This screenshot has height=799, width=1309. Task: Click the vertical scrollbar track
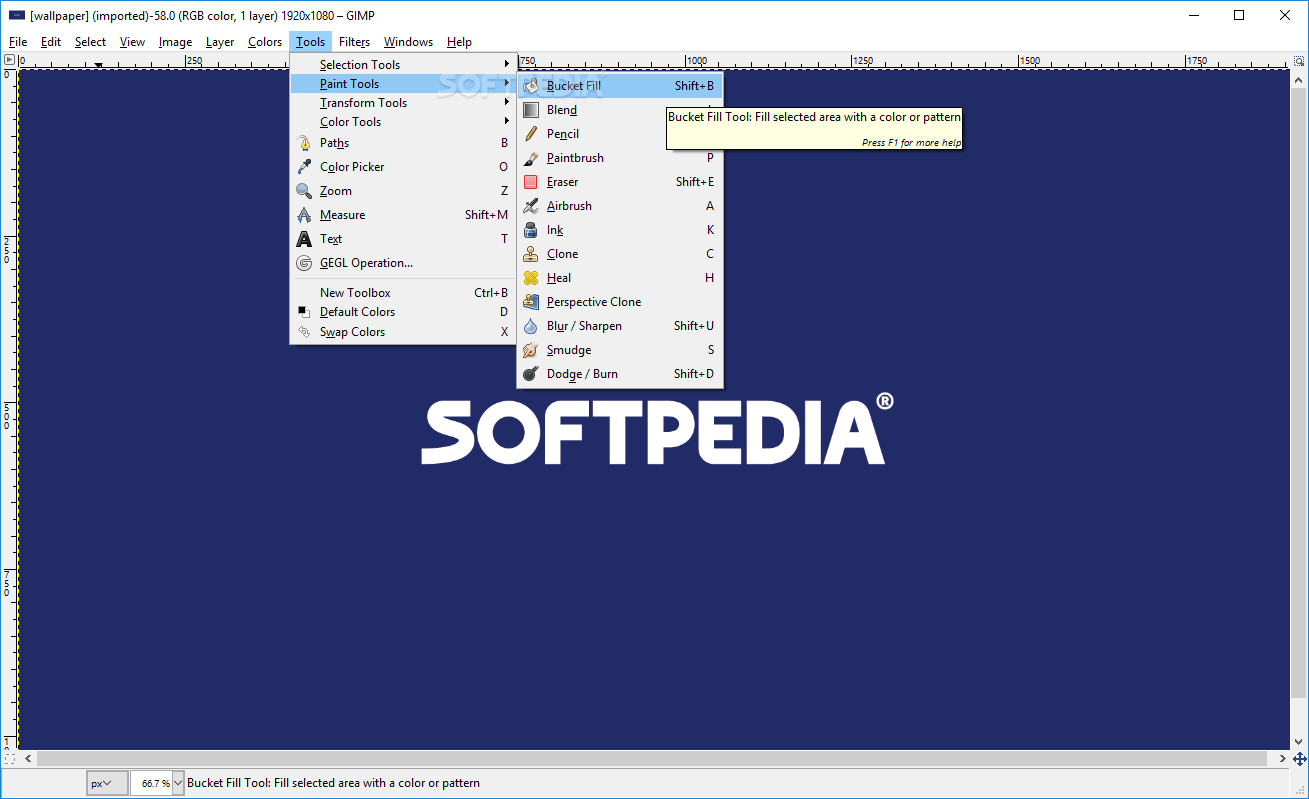1300,391
